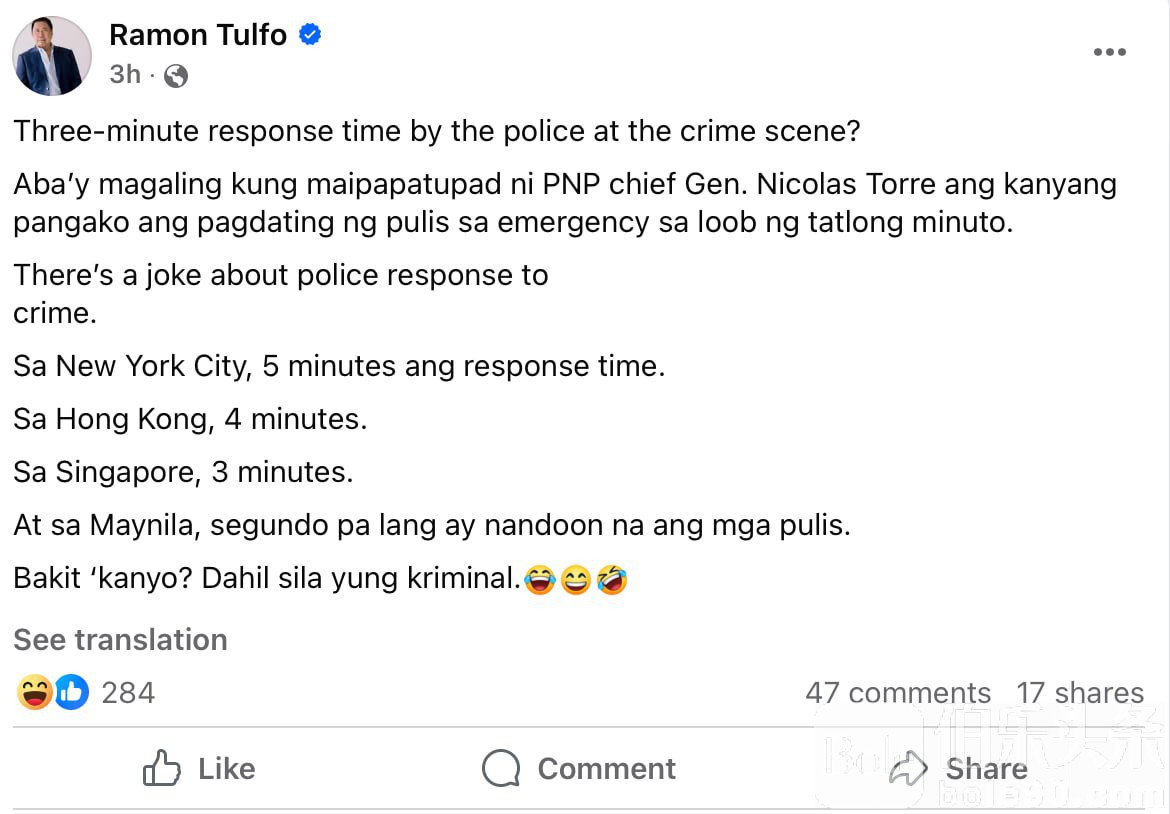Click See translation

click(x=120, y=640)
